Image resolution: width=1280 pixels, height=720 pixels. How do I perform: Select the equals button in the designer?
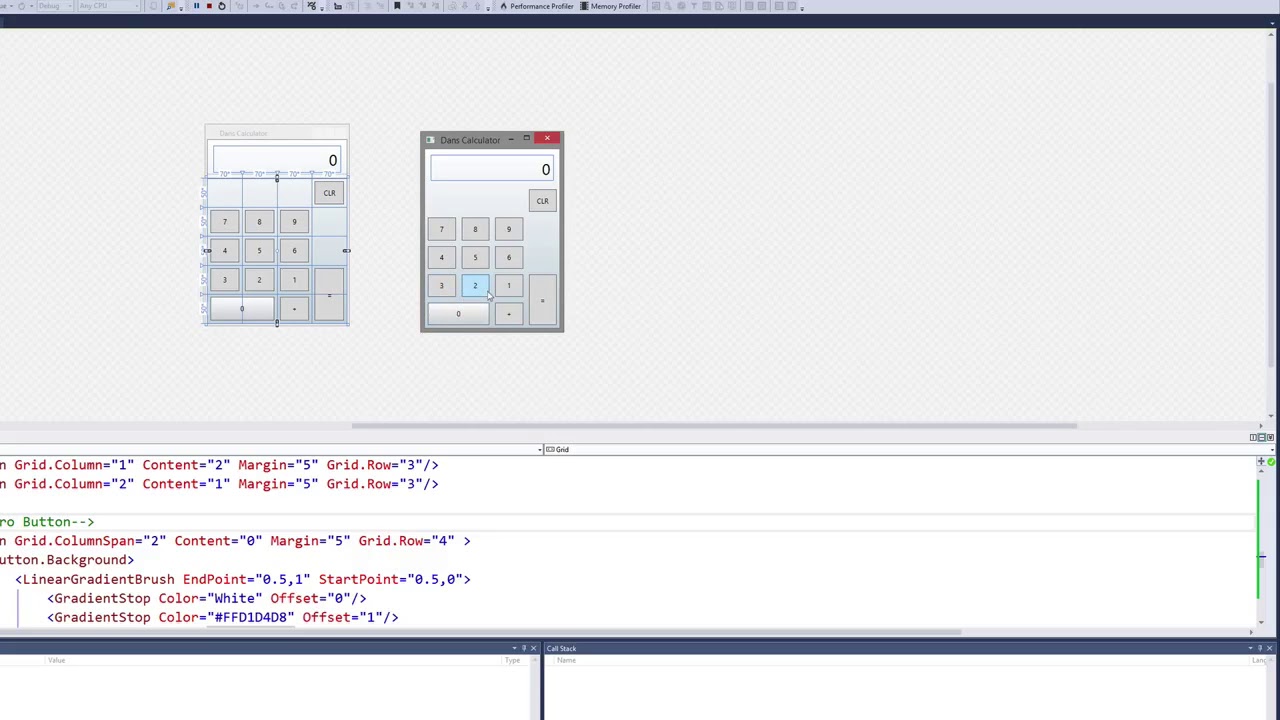[x=329, y=295]
